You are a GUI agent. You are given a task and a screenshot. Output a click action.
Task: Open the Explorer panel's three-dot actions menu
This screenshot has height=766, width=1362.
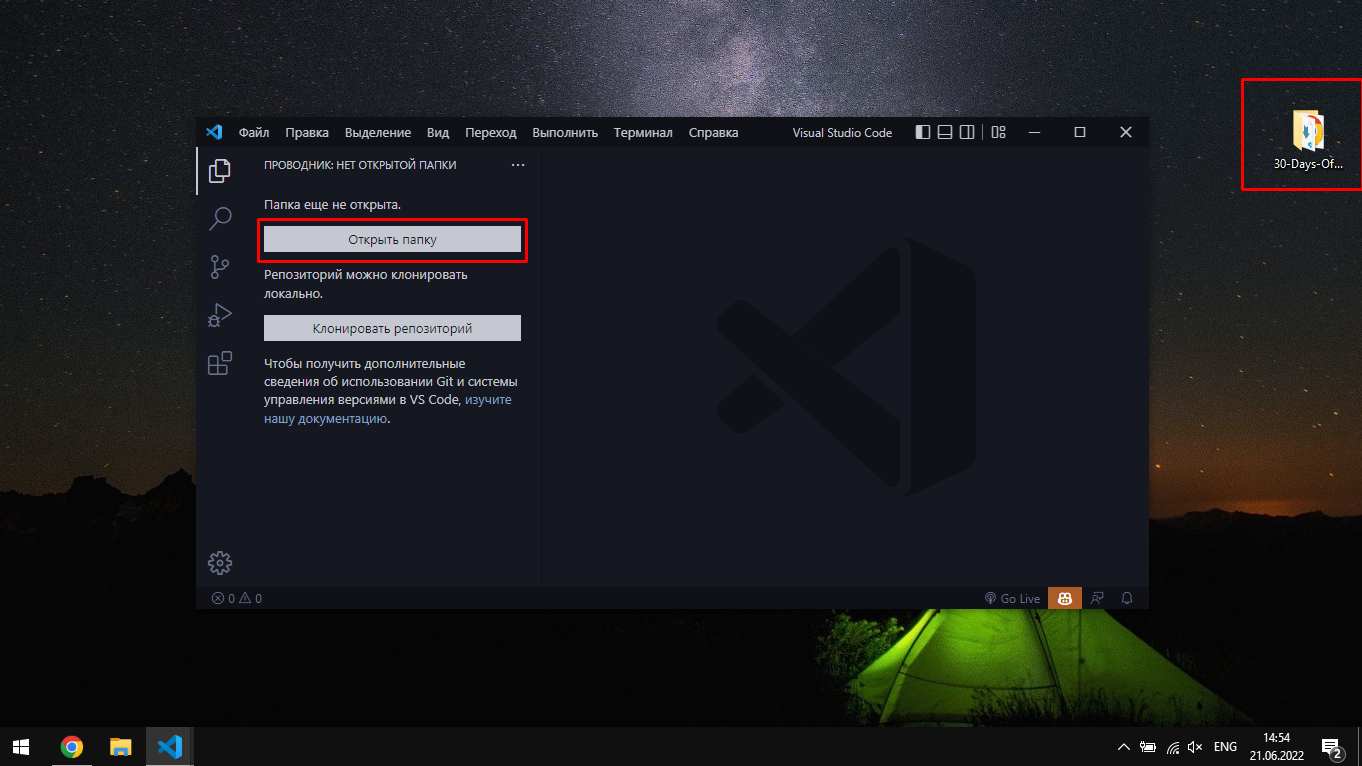click(518, 165)
